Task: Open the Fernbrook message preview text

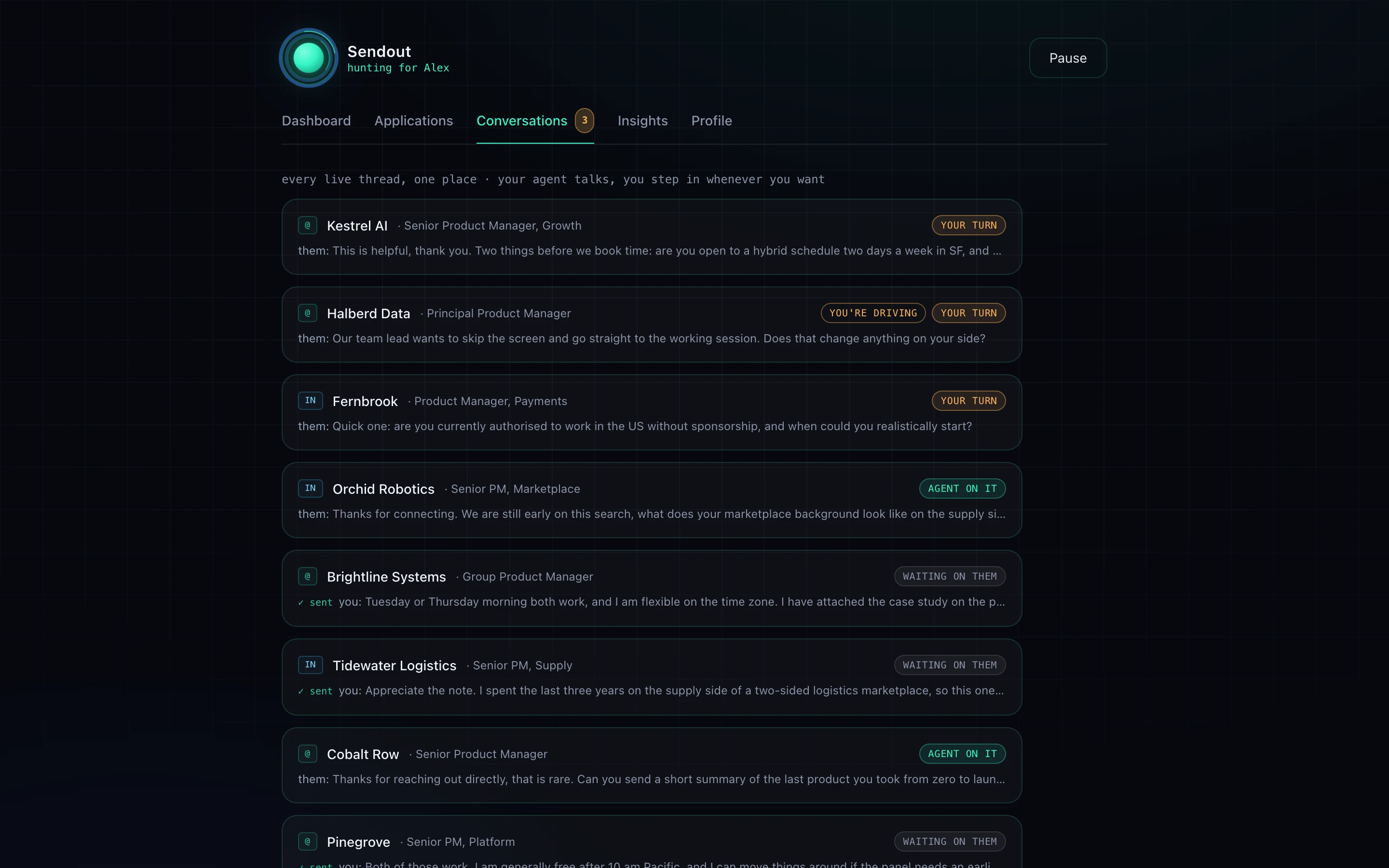Action: tap(635, 427)
